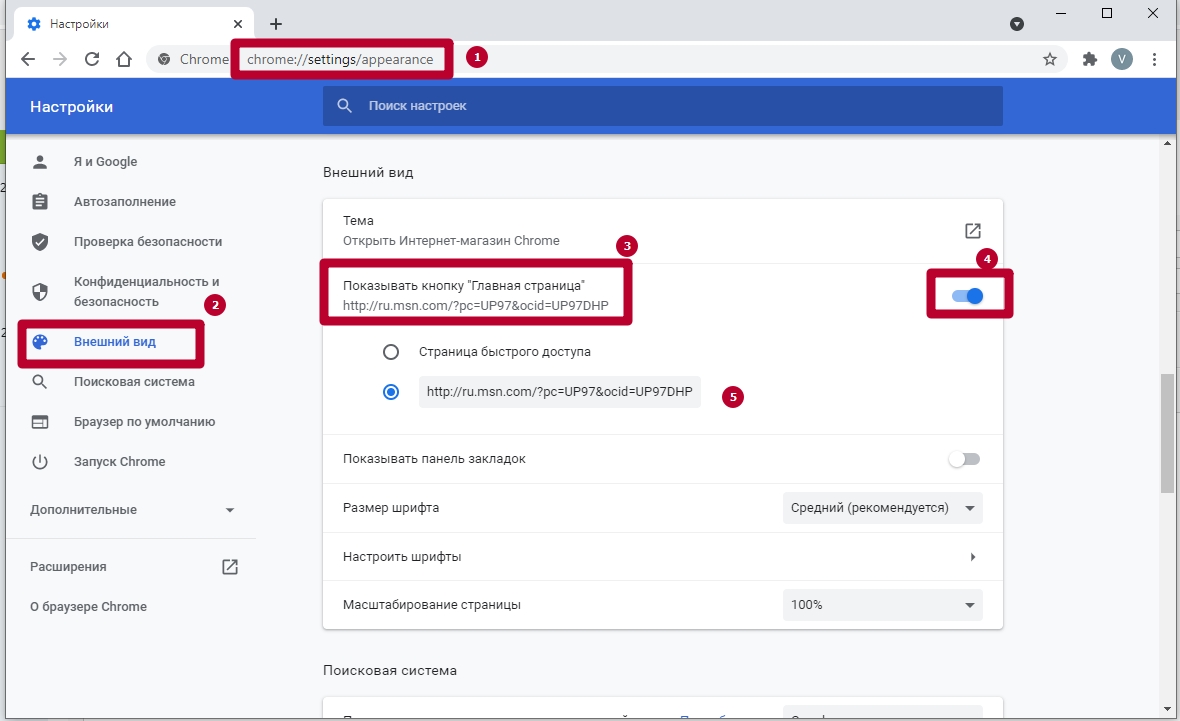The width and height of the screenshot is (1180, 721).
Task: Click the clipboard icon for Автозаполнение
Action: coord(40,202)
